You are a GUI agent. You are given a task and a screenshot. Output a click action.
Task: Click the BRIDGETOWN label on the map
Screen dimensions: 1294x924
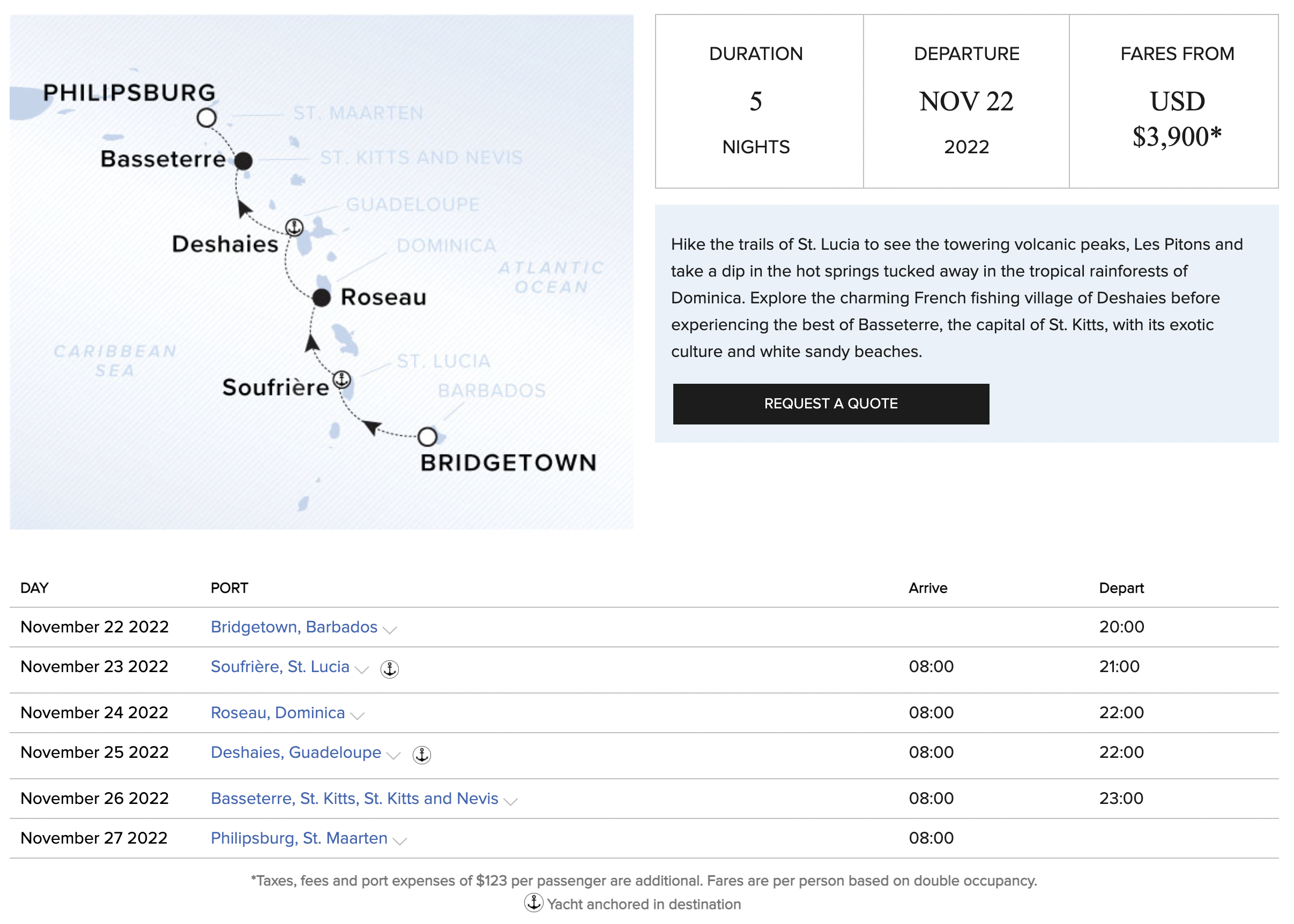coord(508,462)
